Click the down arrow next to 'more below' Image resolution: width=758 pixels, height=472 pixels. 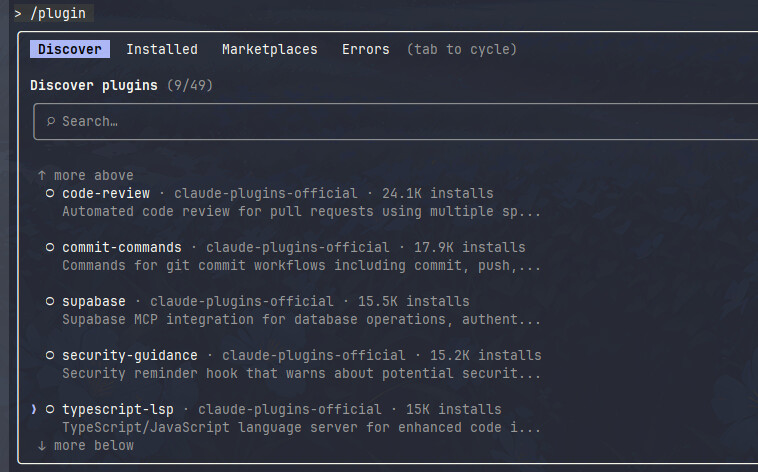click(x=42, y=445)
